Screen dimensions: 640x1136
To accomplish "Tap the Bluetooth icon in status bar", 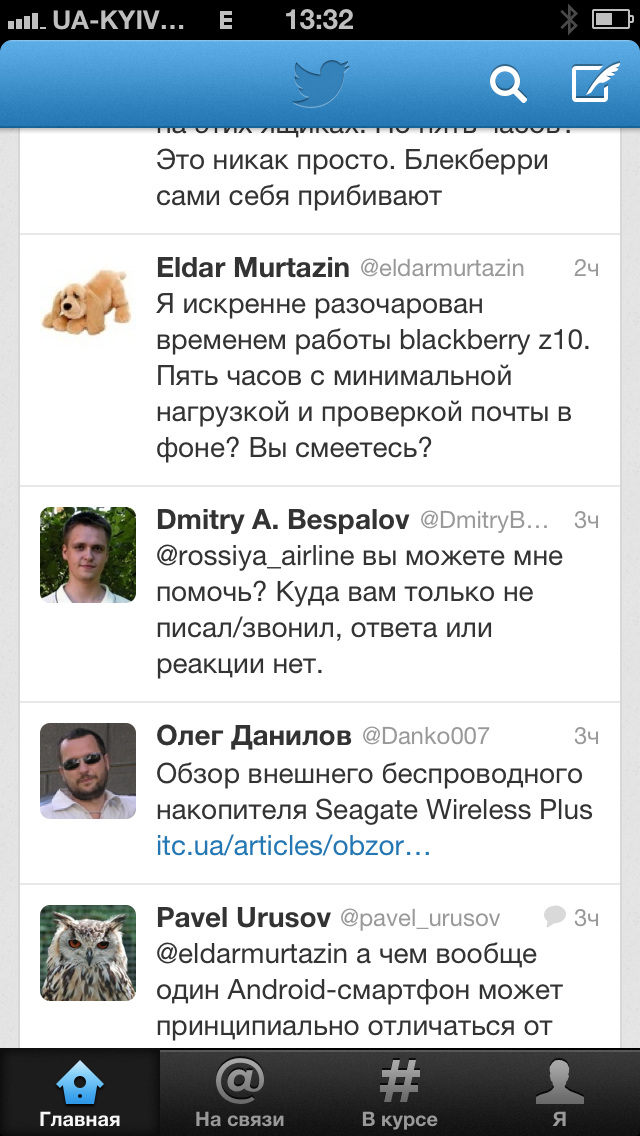I will (x=569, y=19).
